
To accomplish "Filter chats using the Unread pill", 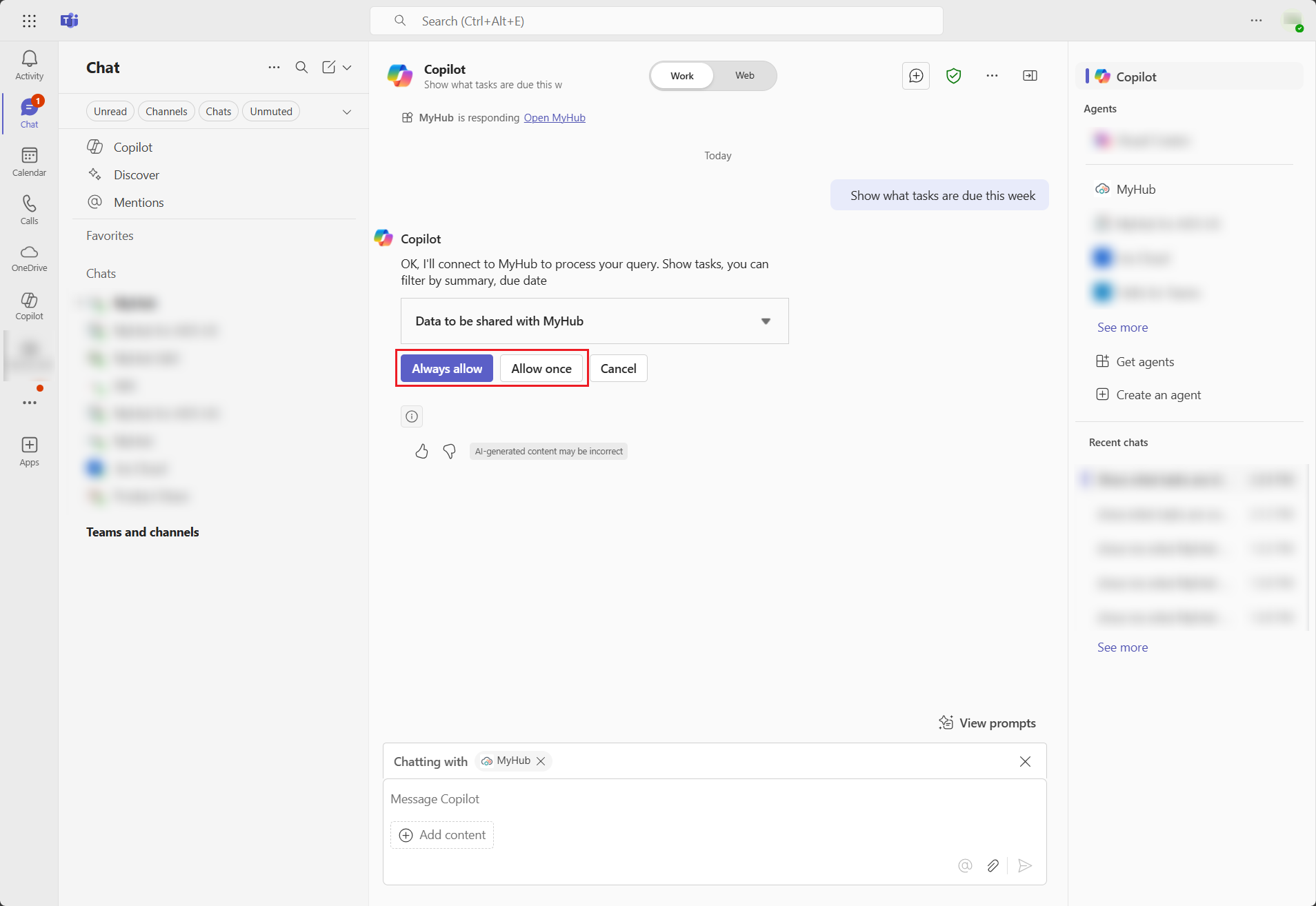I will coord(110,111).
